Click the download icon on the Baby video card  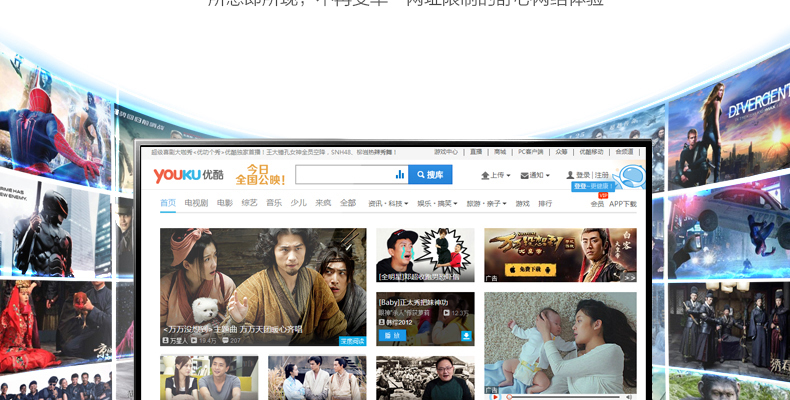click(x=467, y=336)
